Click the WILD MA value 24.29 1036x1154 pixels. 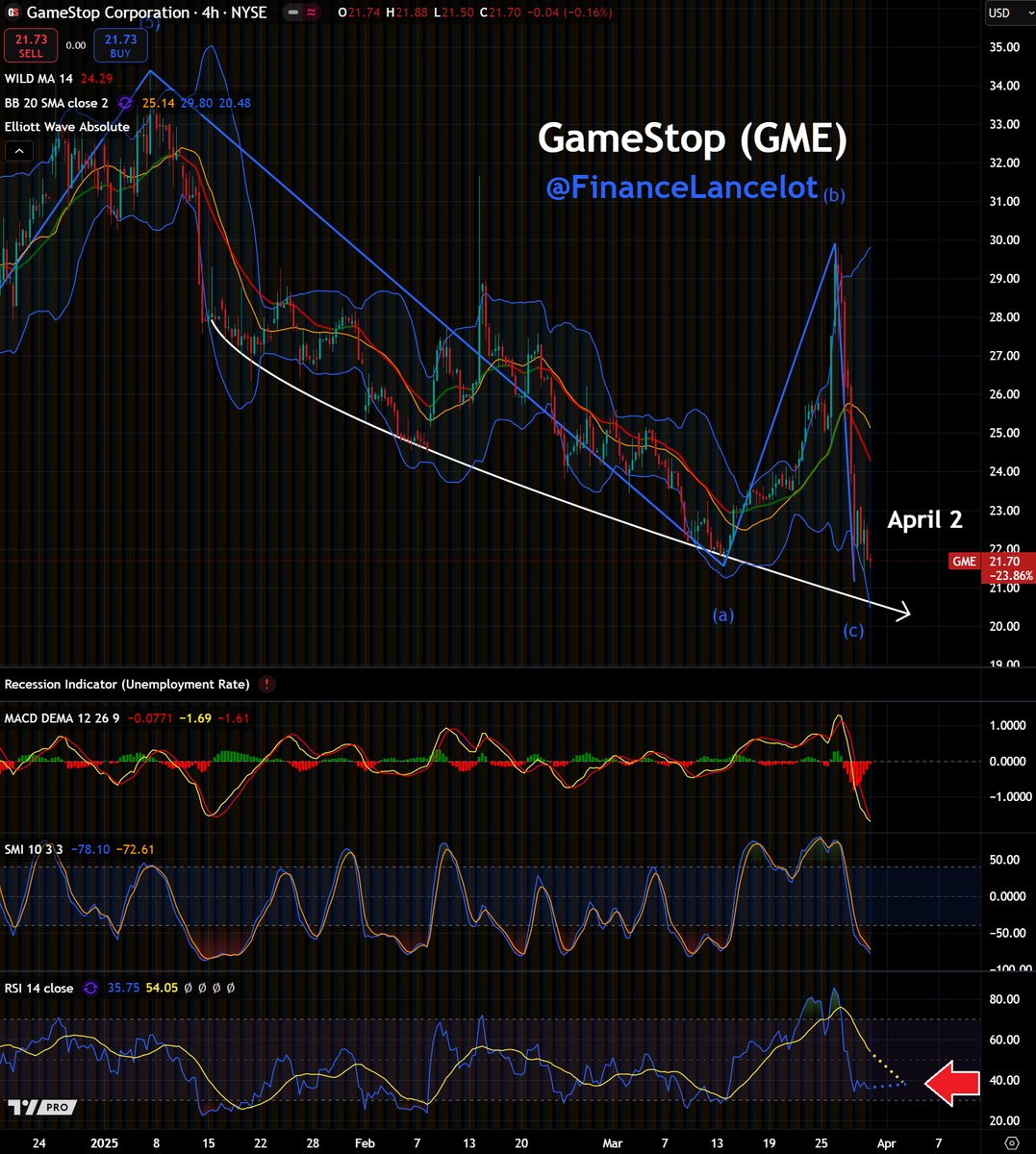pyautogui.click(x=96, y=79)
